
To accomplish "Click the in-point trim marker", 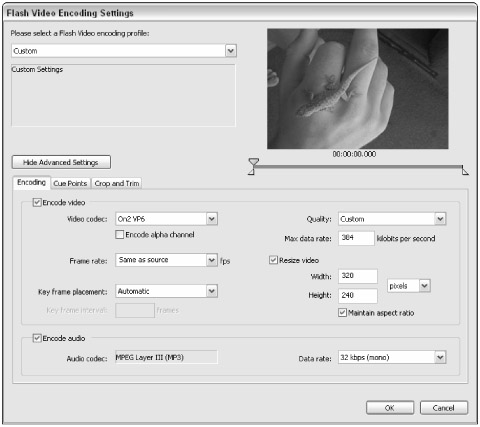I will click(251, 171).
